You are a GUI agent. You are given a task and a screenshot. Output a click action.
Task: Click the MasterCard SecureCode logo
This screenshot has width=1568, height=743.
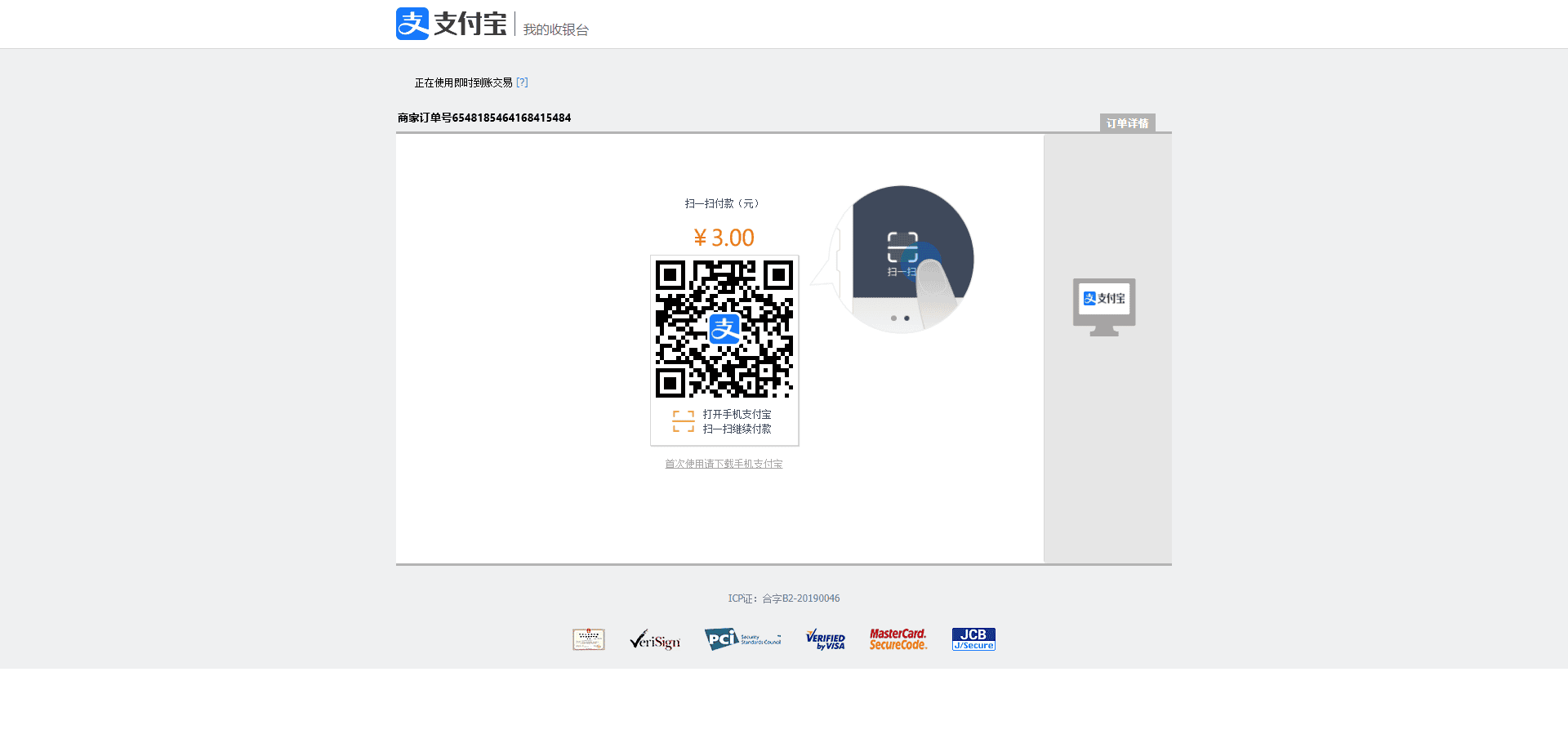coord(898,639)
